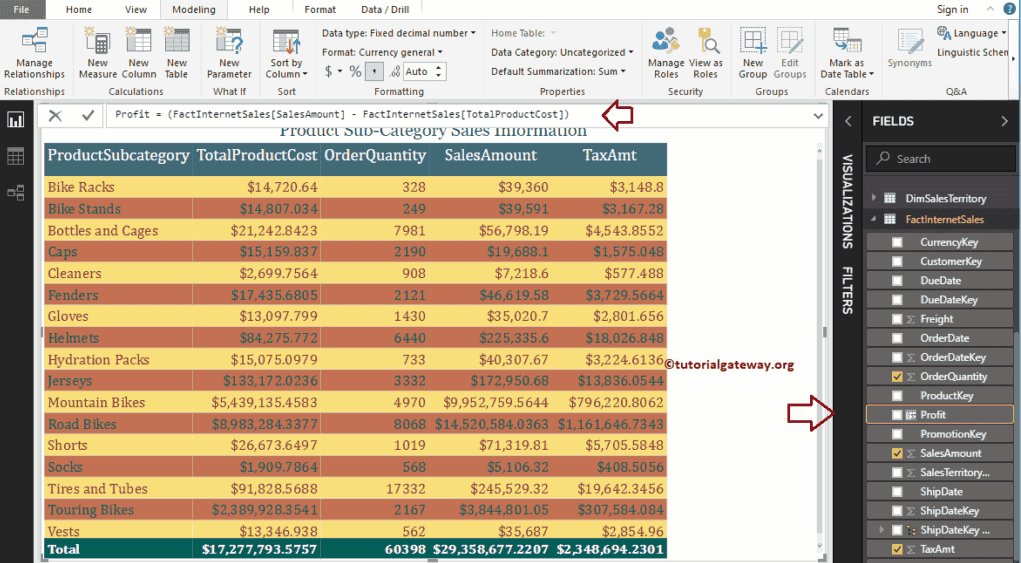Image resolution: width=1021 pixels, height=563 pixels.
Task: Check the Profit field checkbox
Action: 897,415
